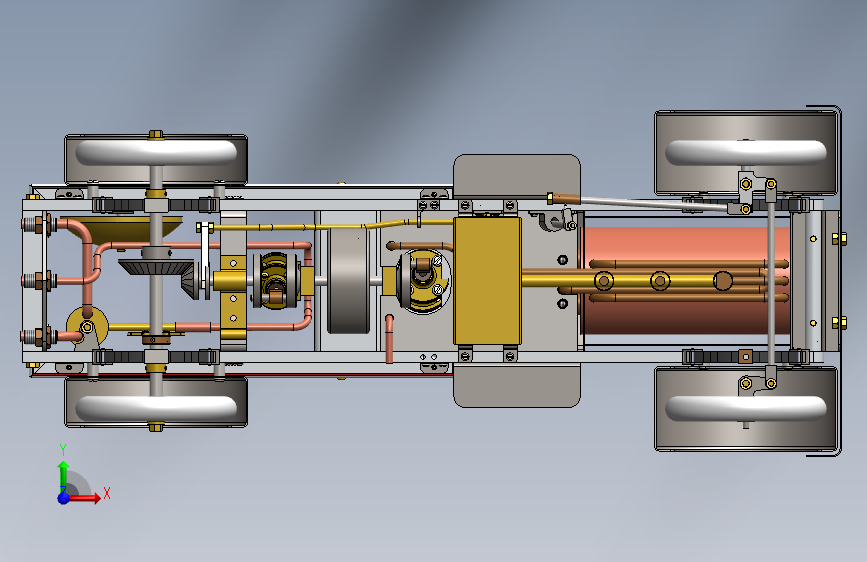Select the long diagonal steering drag link rod
867x562 pixels.
pyautogui.click(x=655, y=202)
